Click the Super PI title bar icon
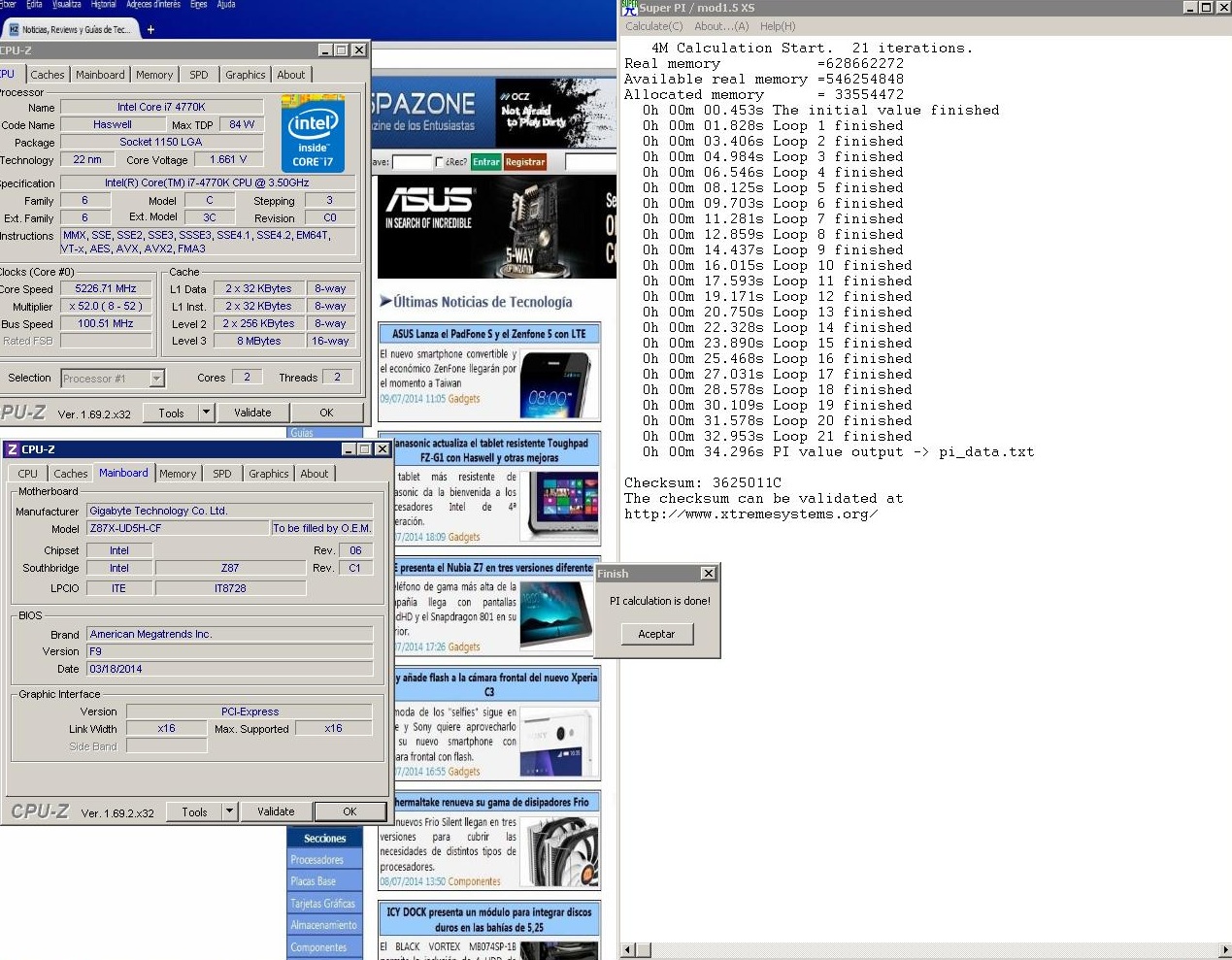Viewport: 1232px width, 960px height. (629, 8)
